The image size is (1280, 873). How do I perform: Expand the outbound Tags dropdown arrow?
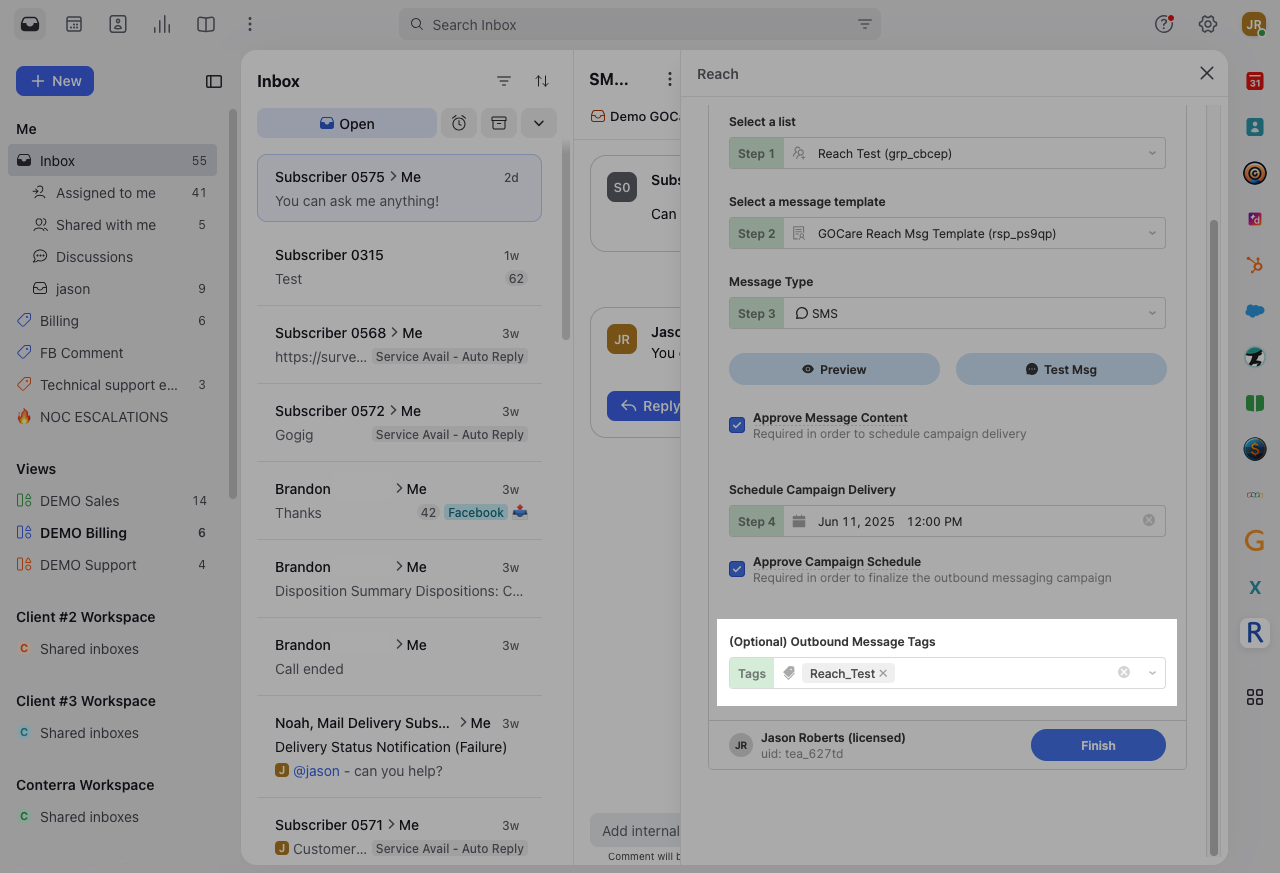coord(1152,673)
